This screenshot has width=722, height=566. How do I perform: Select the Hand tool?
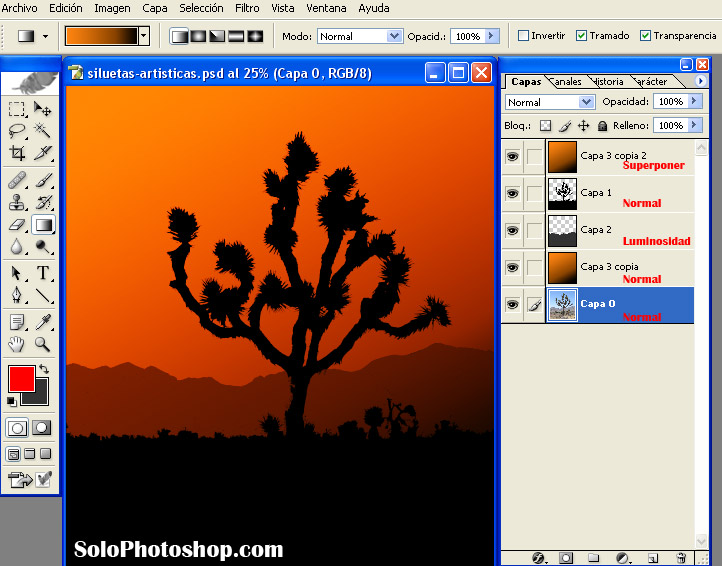17,344
